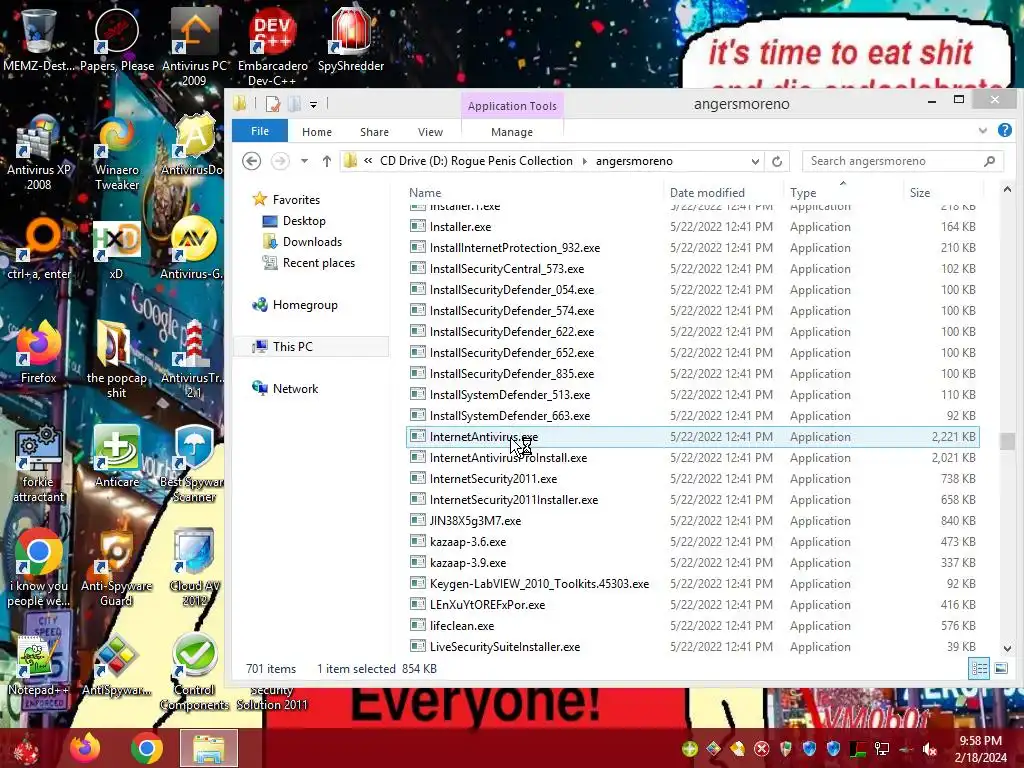Open the Manage ribbon tab
This screenshot has height=768, width=1024.
click(x=512, y=132)
